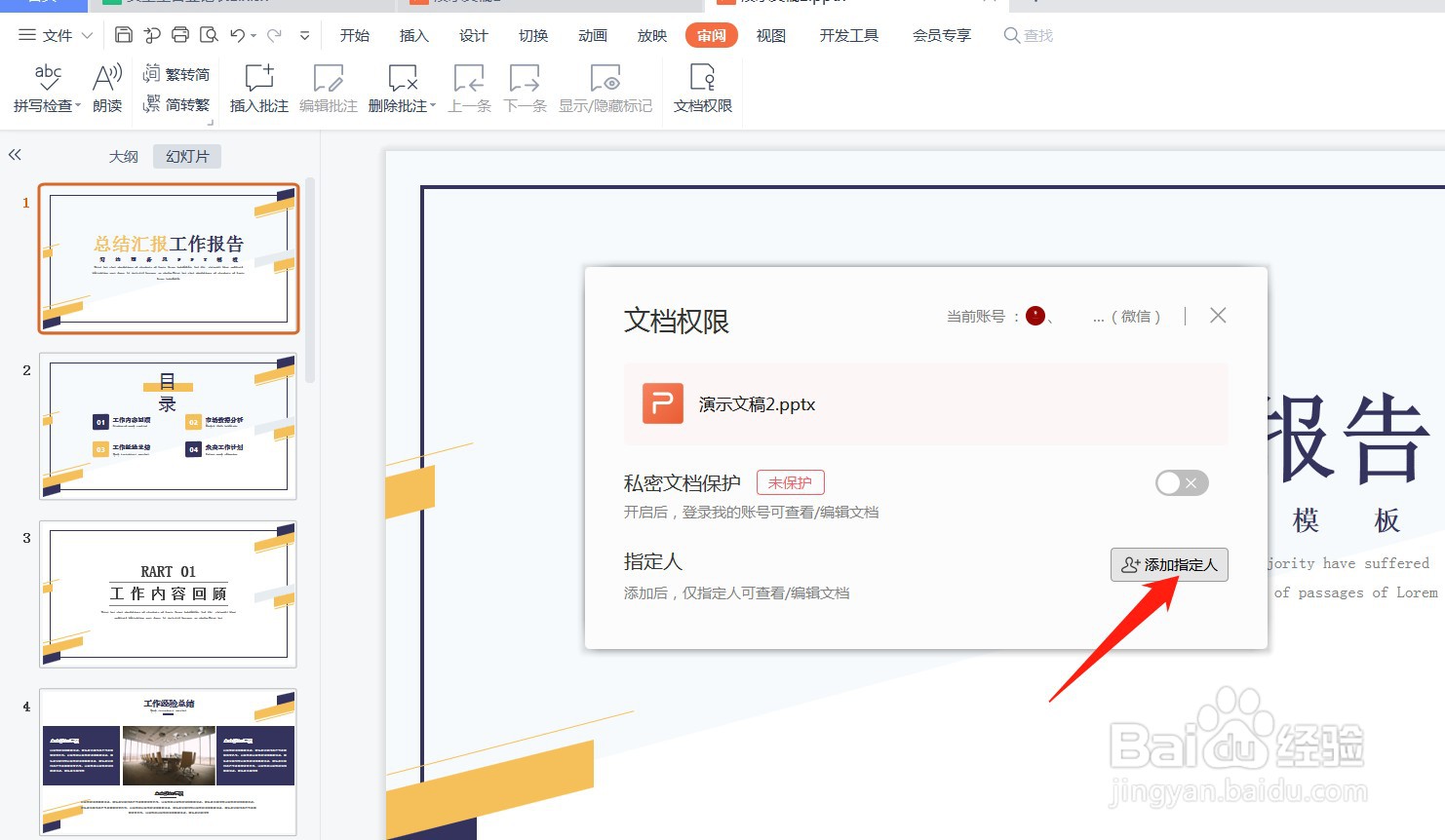Convert text with 繁转简
Screen dimensions: 1445x840
click(176, 74)
